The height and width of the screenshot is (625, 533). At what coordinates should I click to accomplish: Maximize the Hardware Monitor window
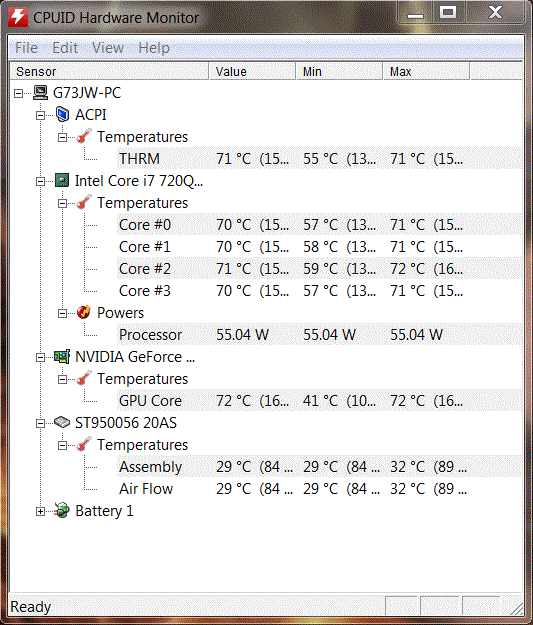(x=448, y=12)
